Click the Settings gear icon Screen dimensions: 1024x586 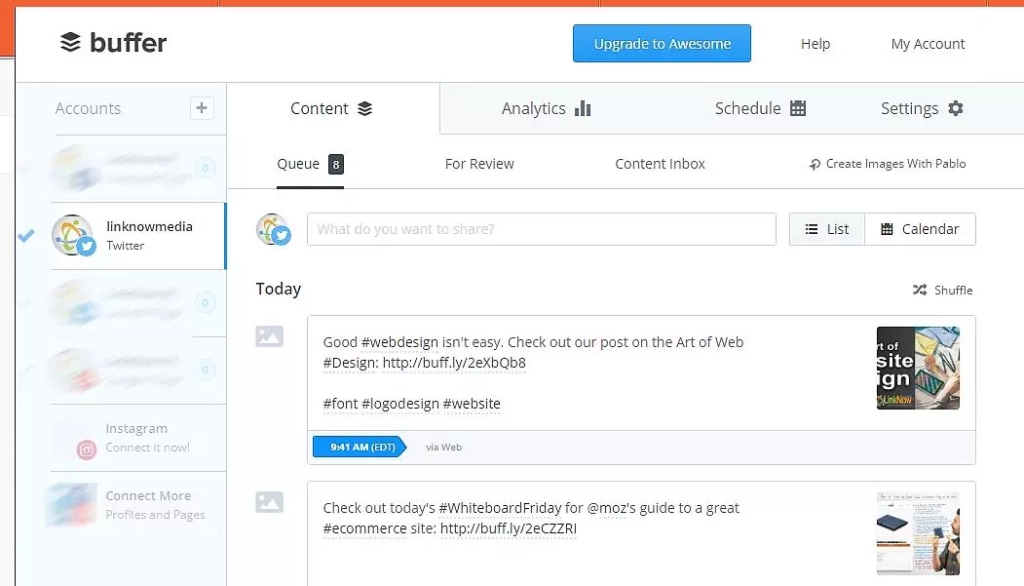point(955,108)
